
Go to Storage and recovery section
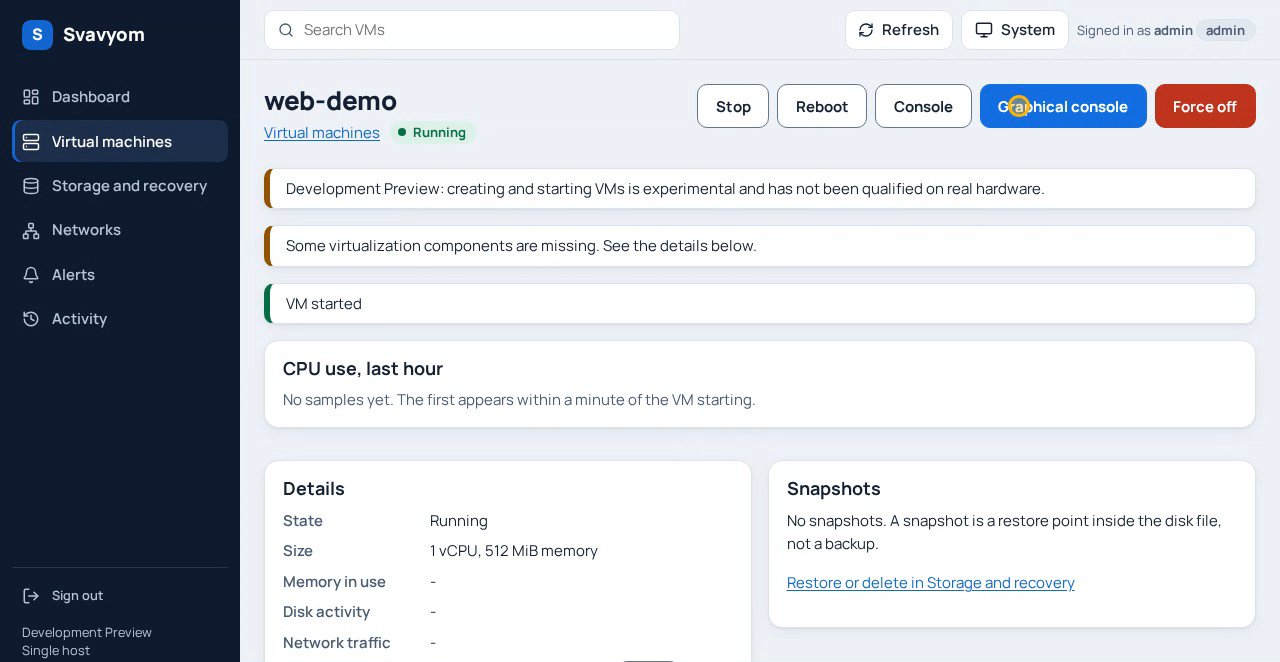(x=120, y=186)
